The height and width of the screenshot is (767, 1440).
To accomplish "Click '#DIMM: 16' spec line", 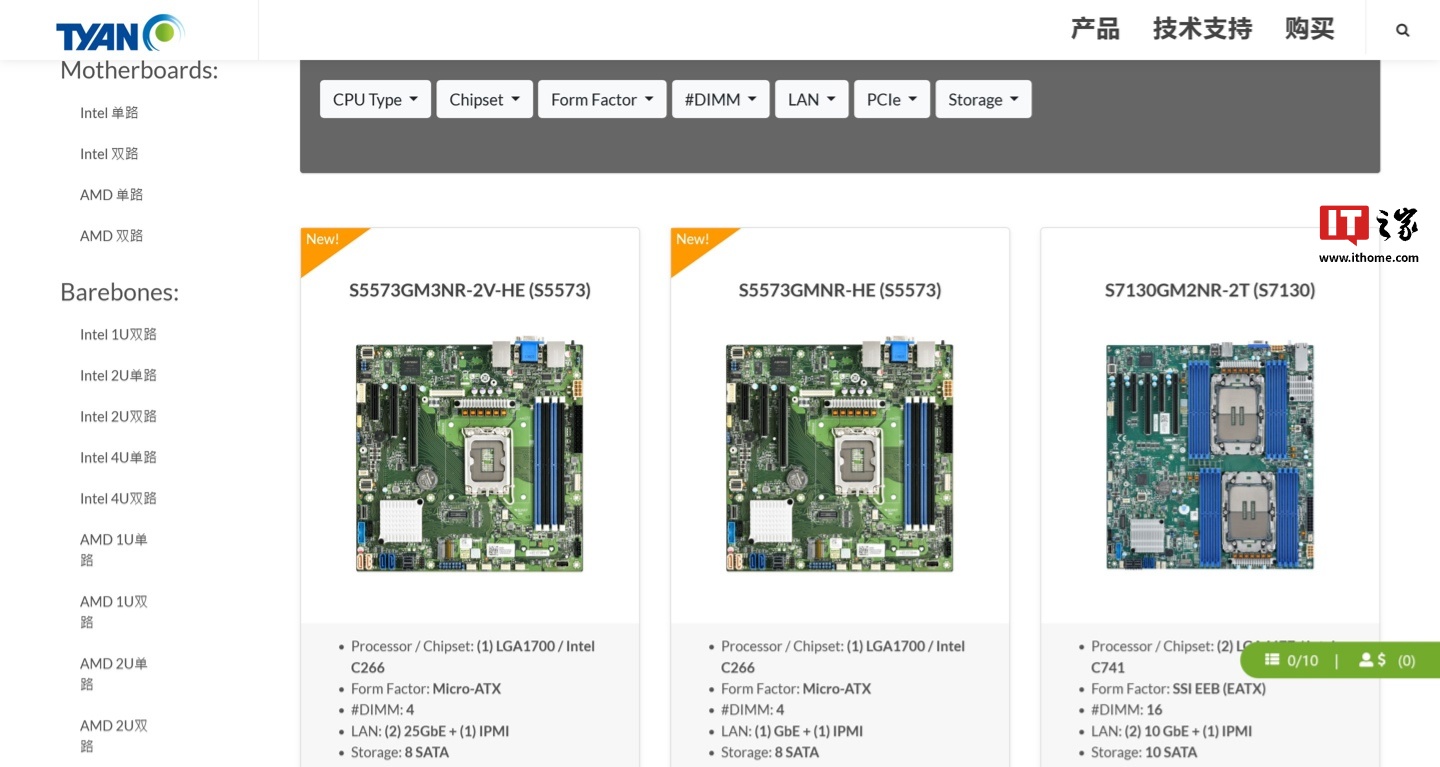I will (x=1127, y=710).
